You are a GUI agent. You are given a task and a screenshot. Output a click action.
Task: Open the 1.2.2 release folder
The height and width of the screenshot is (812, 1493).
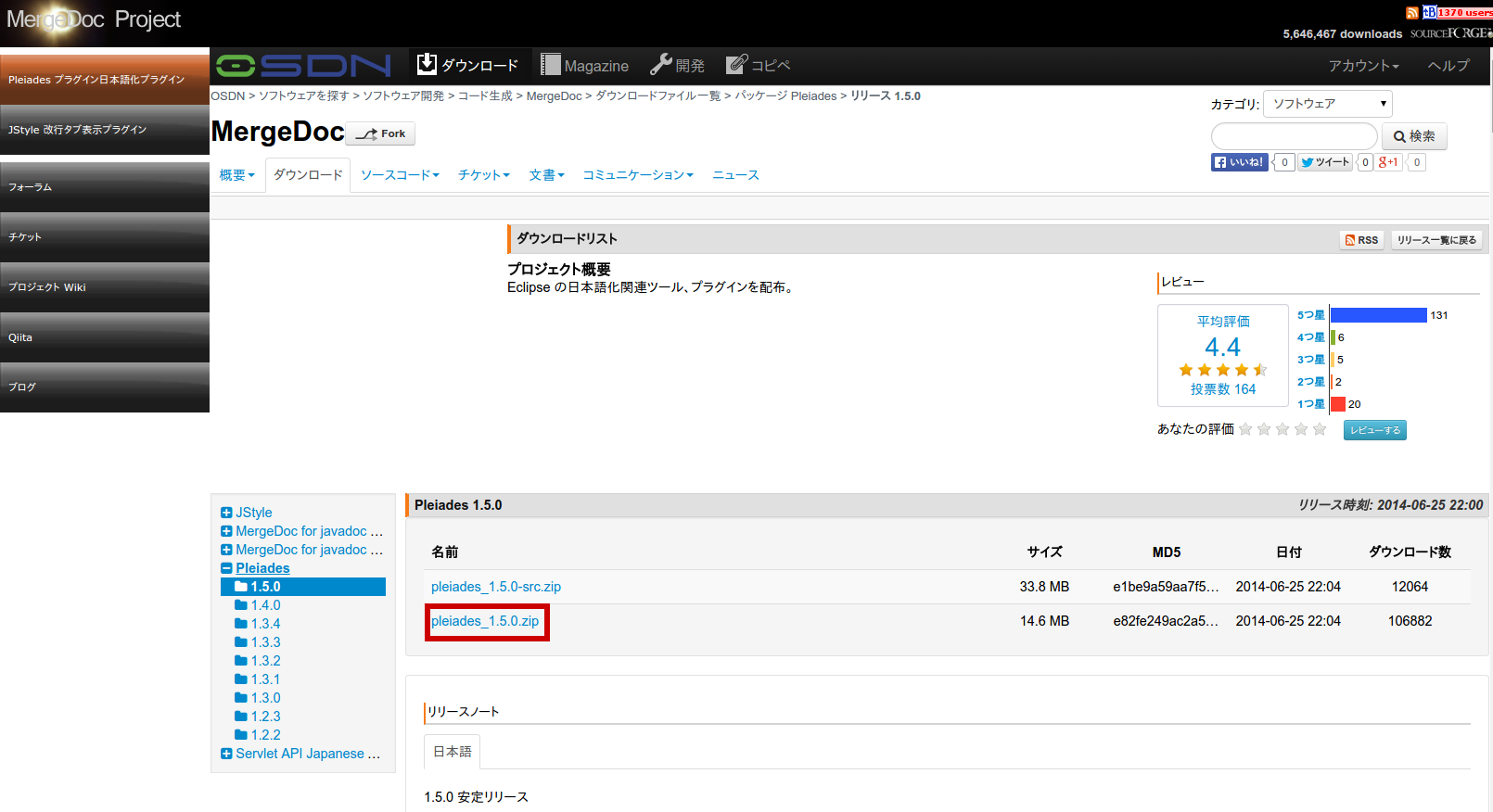(x=258, y=735)
